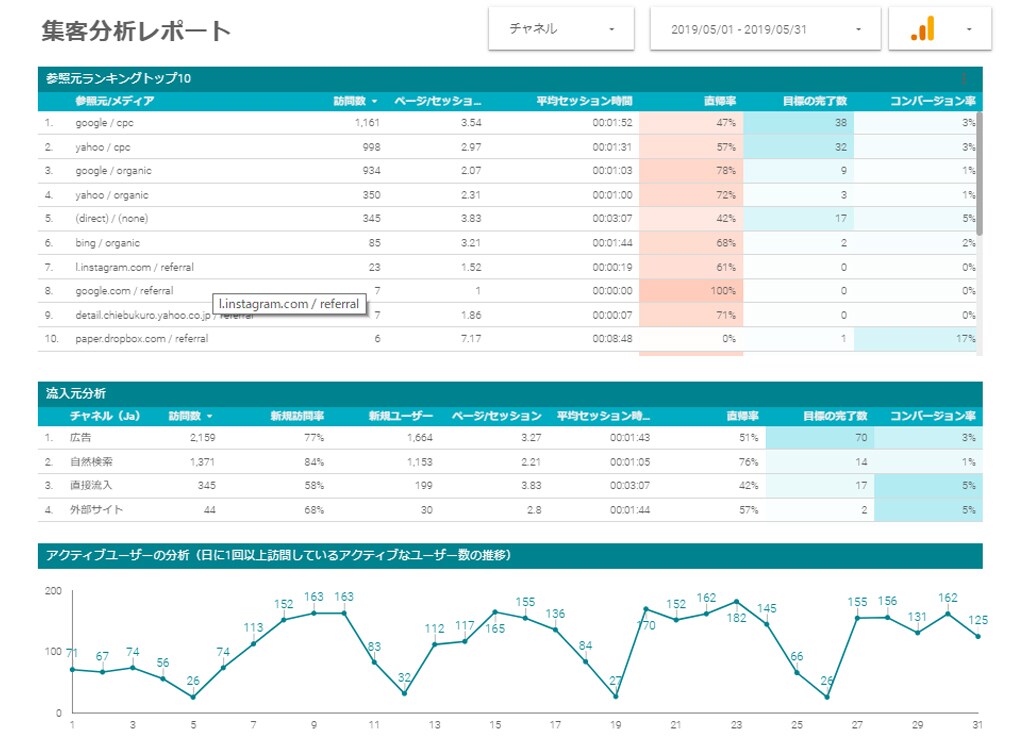Click the 集客分析レポート report title

point(136,30)
